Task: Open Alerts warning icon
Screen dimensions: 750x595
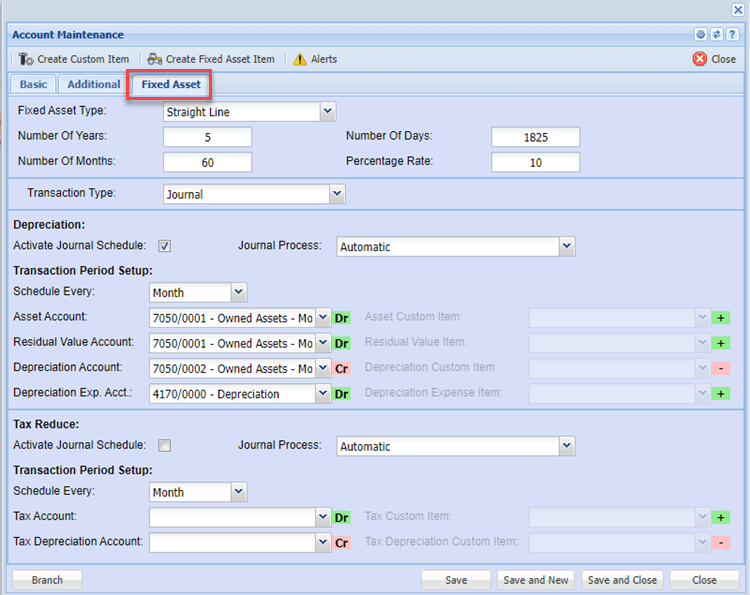Action: 300,59
